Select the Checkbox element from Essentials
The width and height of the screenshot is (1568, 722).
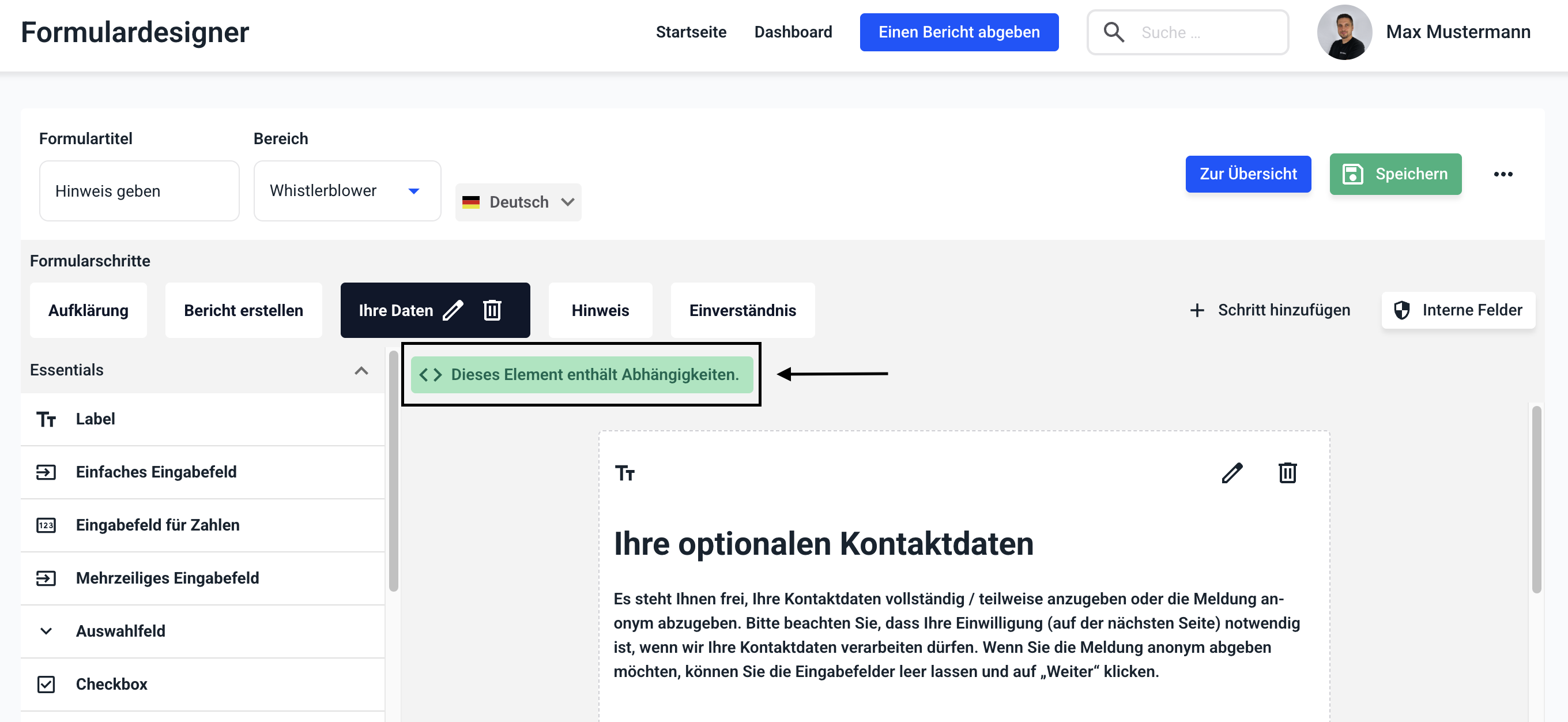(x=111, y=685)
